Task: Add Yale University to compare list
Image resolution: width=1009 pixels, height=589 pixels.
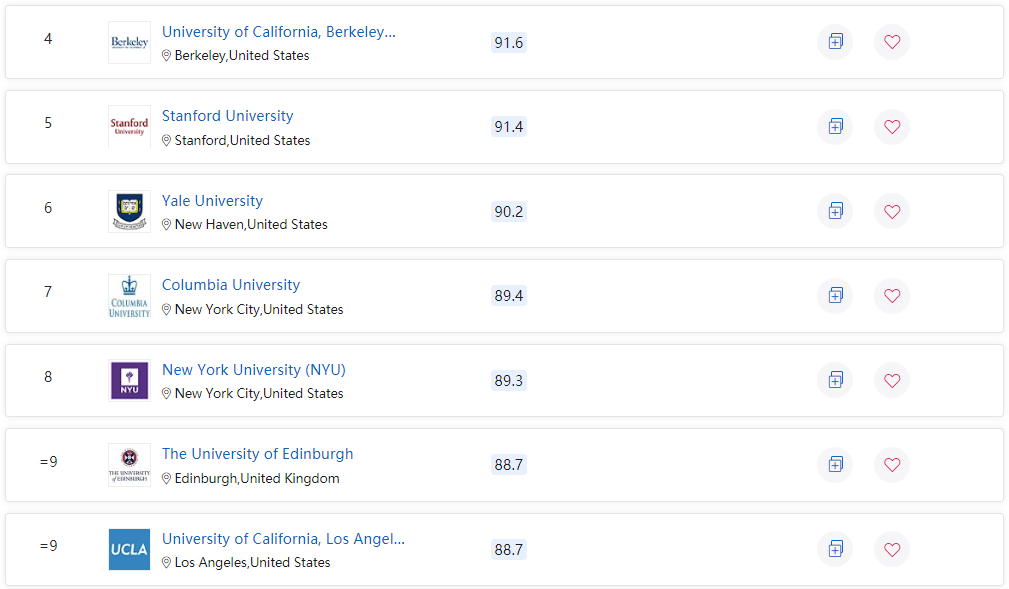Action: click(835, 211)
